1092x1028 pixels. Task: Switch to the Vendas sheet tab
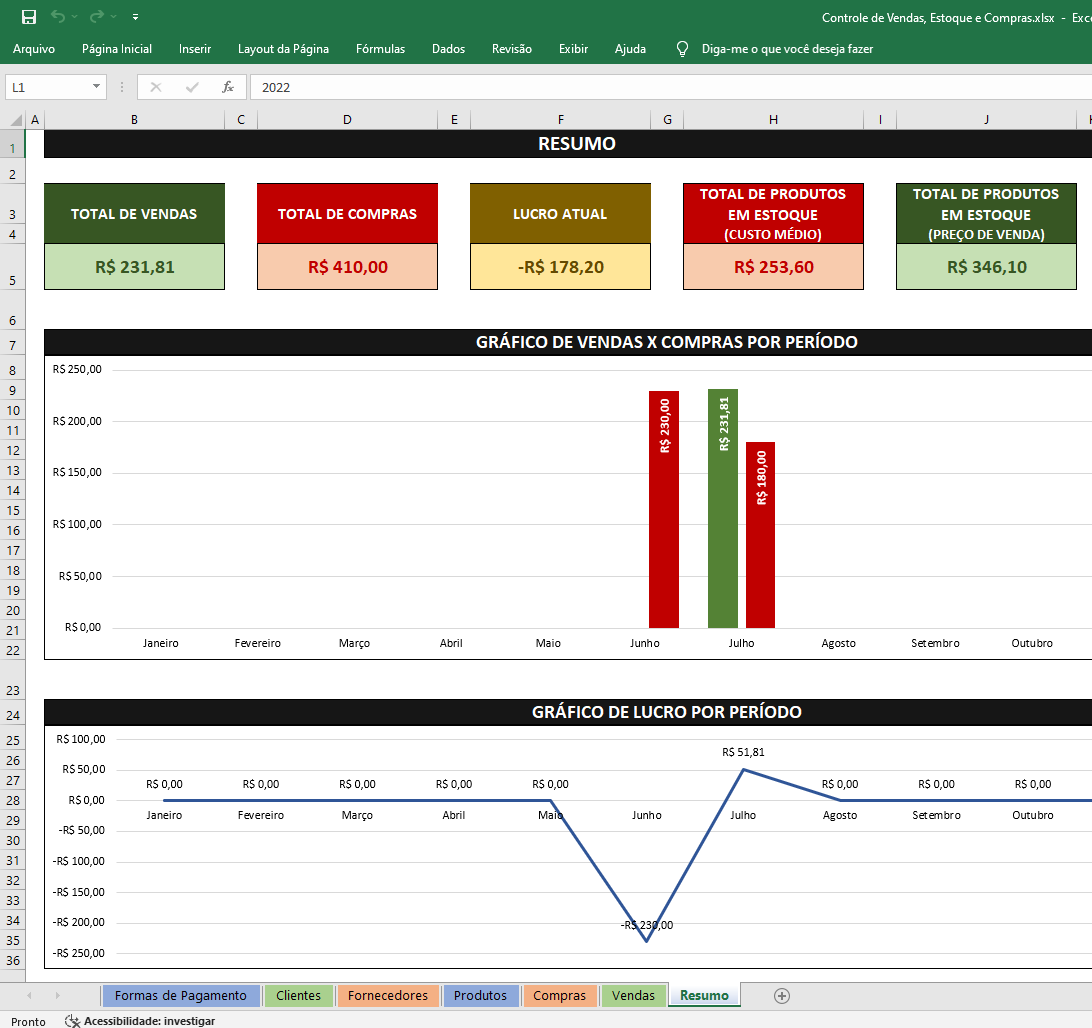pyautogui.click(x=633, y=995)
